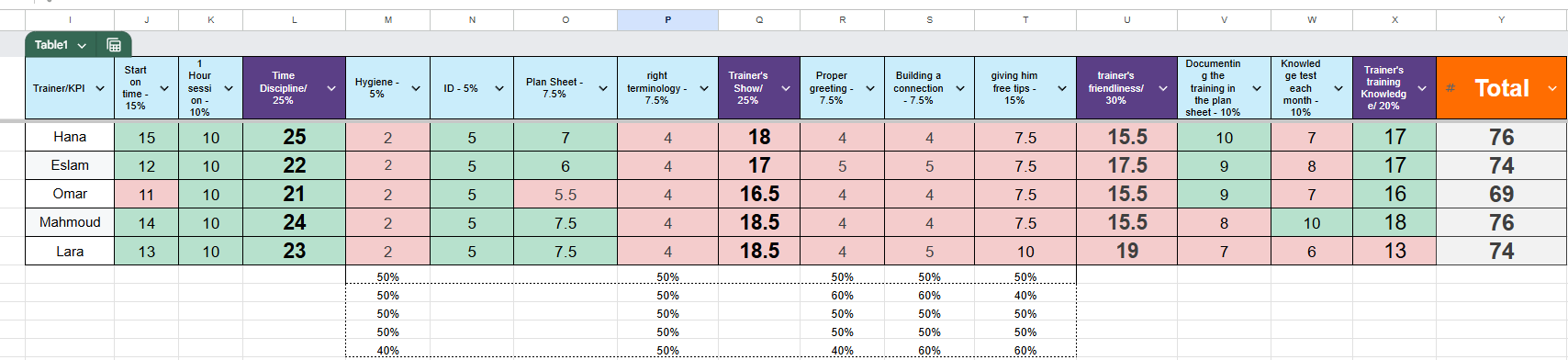
Task: Open the Total column dropdown arrow
Action: click(1552, 88)
